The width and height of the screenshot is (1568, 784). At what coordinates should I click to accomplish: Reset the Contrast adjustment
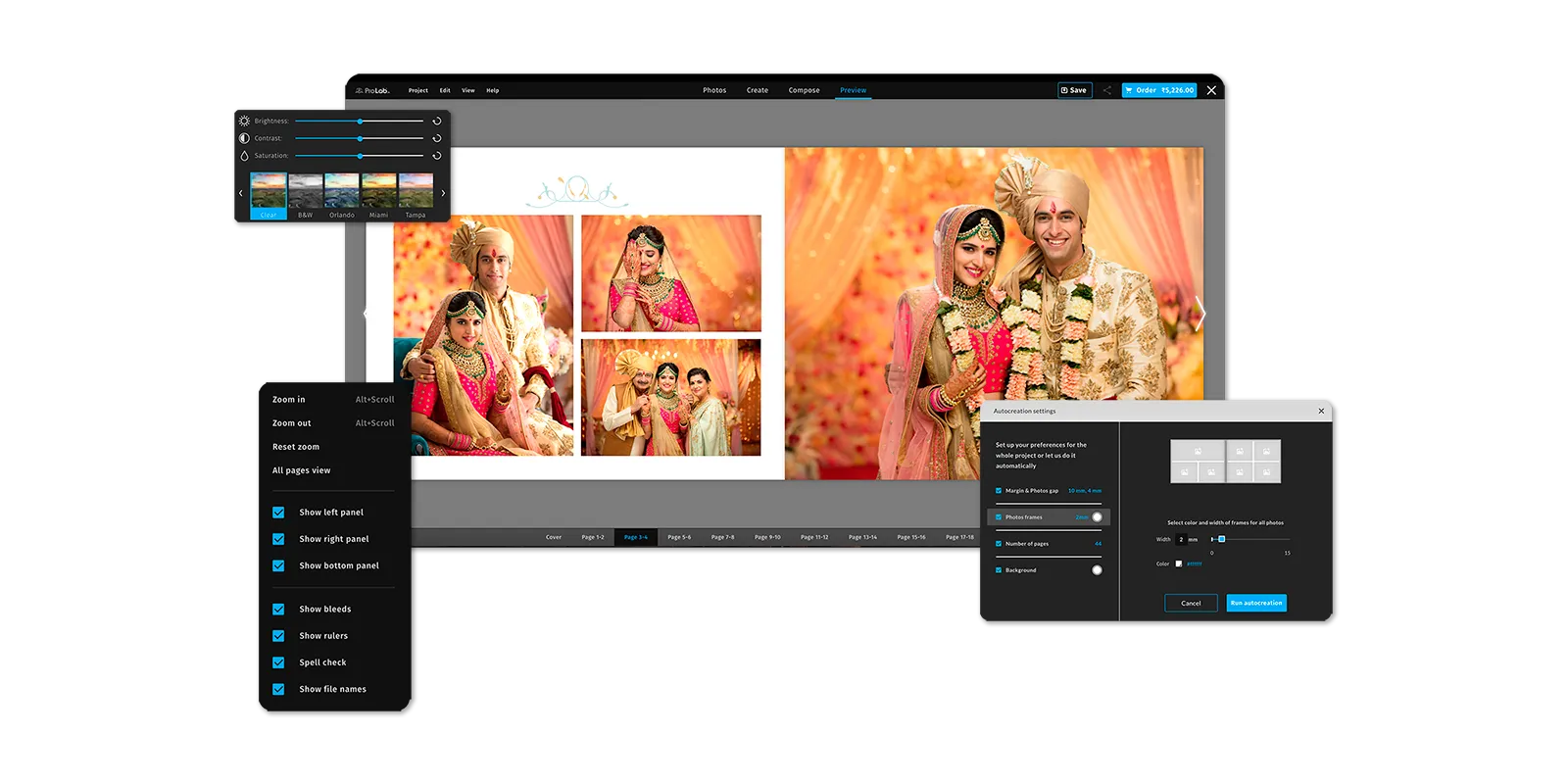437,138
